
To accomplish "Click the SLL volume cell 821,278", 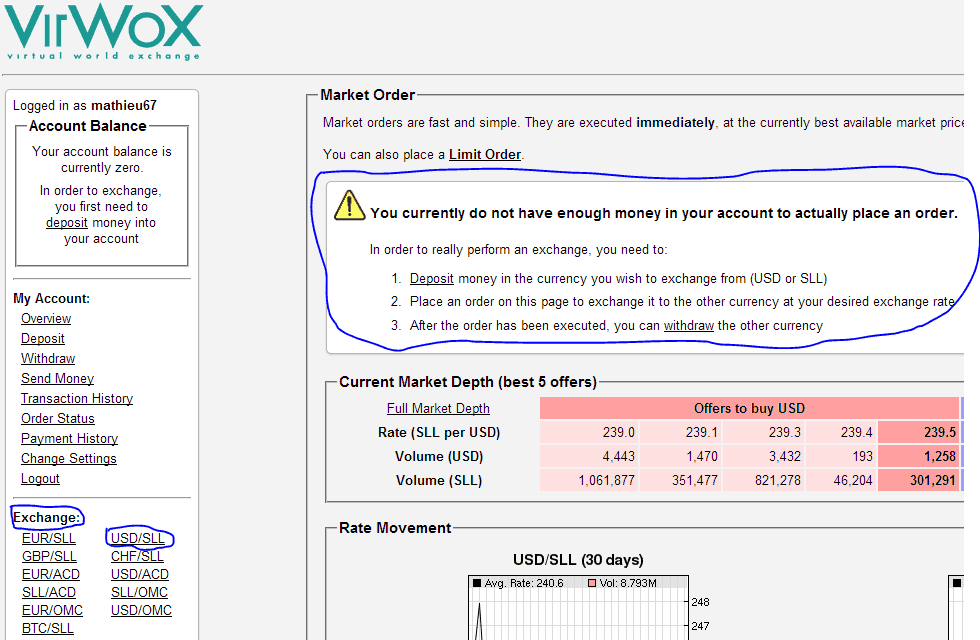I will coord(763,480).
